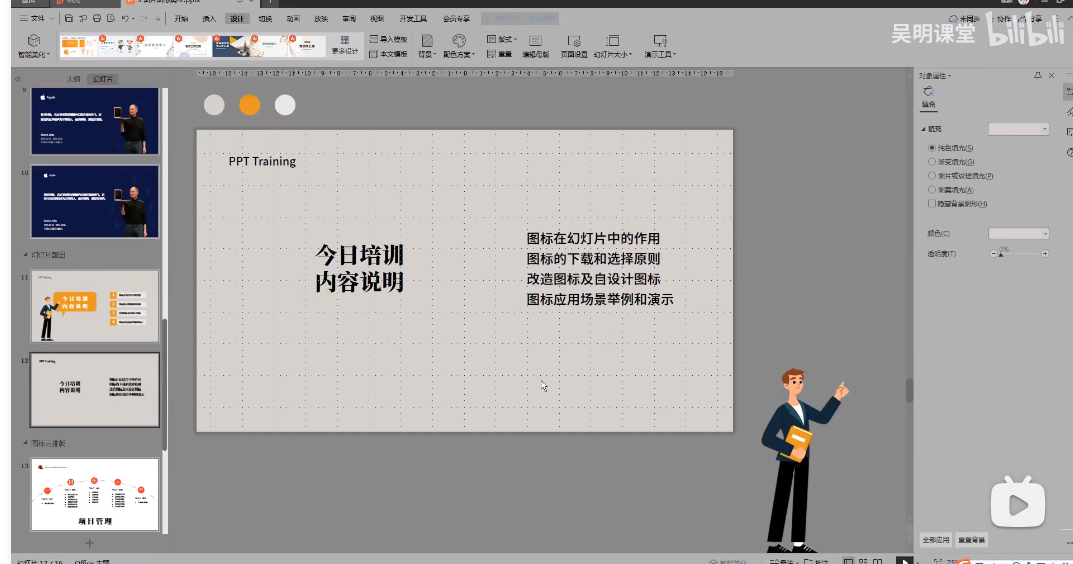Switch to 插入 Insert tab
The width and height of the screenshot is (1073, 564).
[x=209, y=18]
